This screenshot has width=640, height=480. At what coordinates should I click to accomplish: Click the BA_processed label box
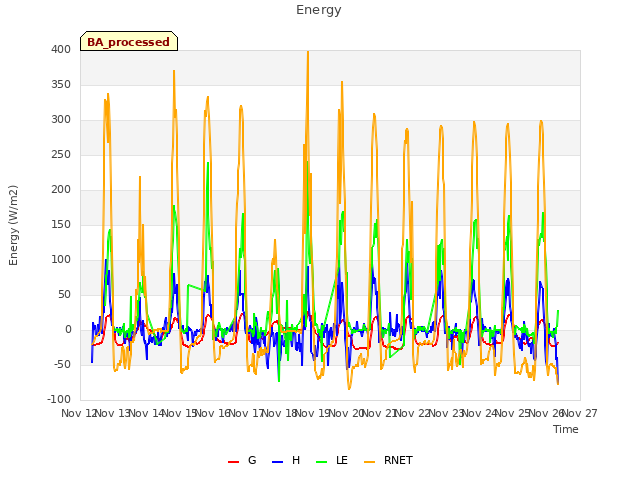(x=129, y=41)
